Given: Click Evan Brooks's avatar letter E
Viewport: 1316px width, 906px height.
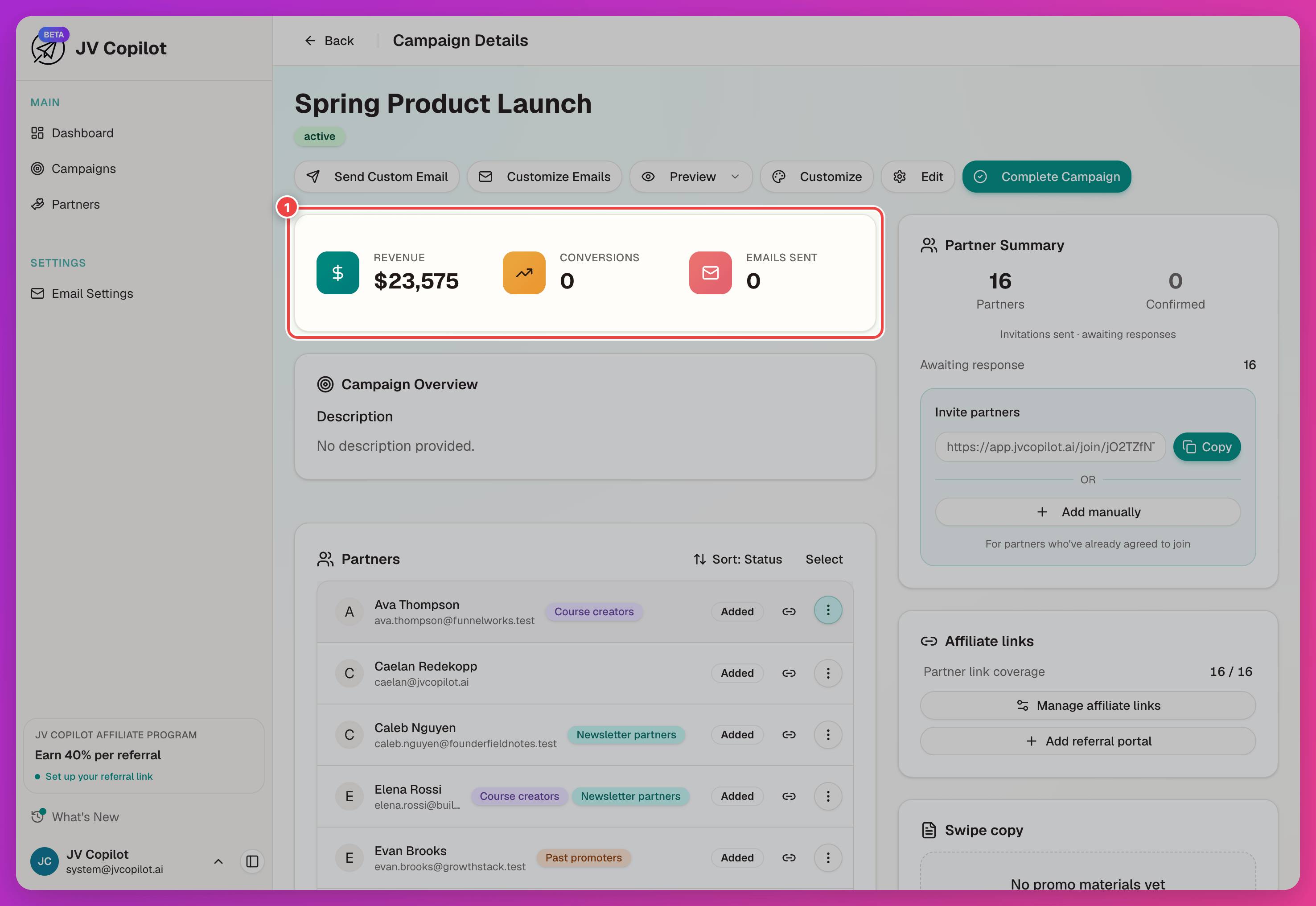Looking at the screenshot, I should 350,858.
